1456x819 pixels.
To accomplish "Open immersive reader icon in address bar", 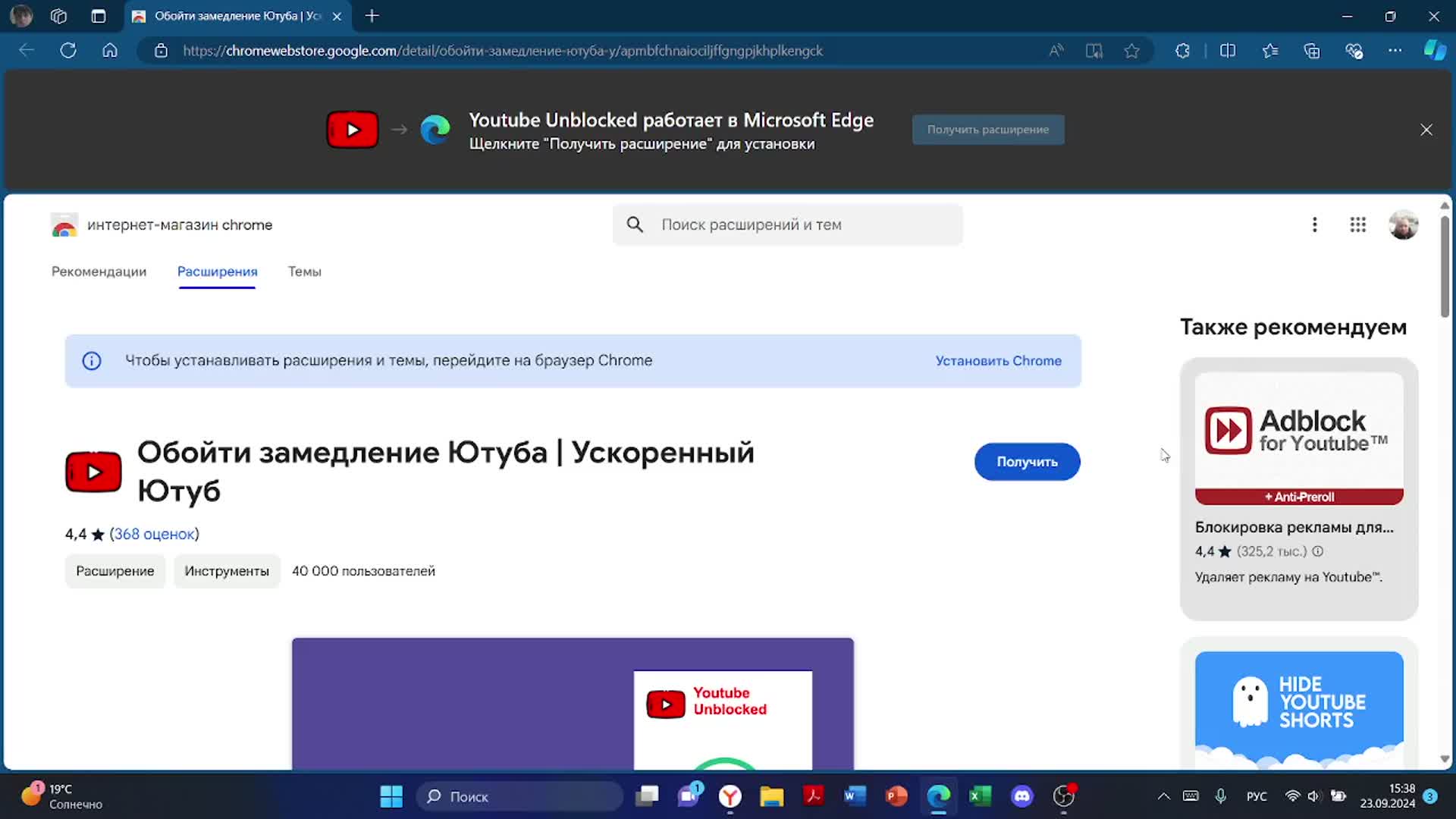I will click(x=1094, y=51).
